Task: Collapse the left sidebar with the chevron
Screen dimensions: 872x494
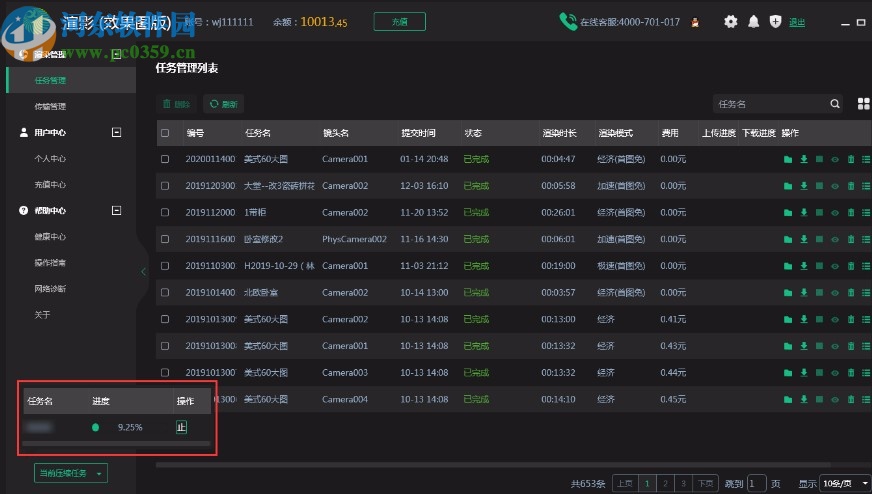Action: 143,271
